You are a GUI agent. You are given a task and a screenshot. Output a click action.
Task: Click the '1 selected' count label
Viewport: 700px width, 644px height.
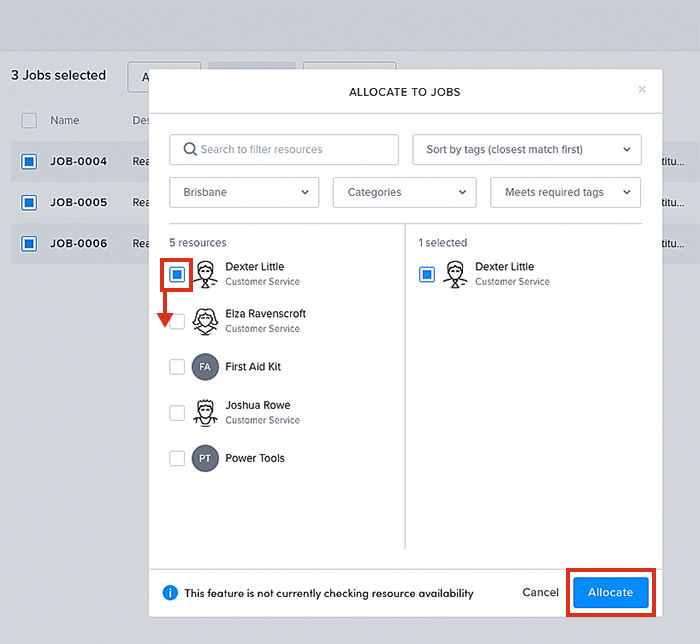click(x=443, y=243)
